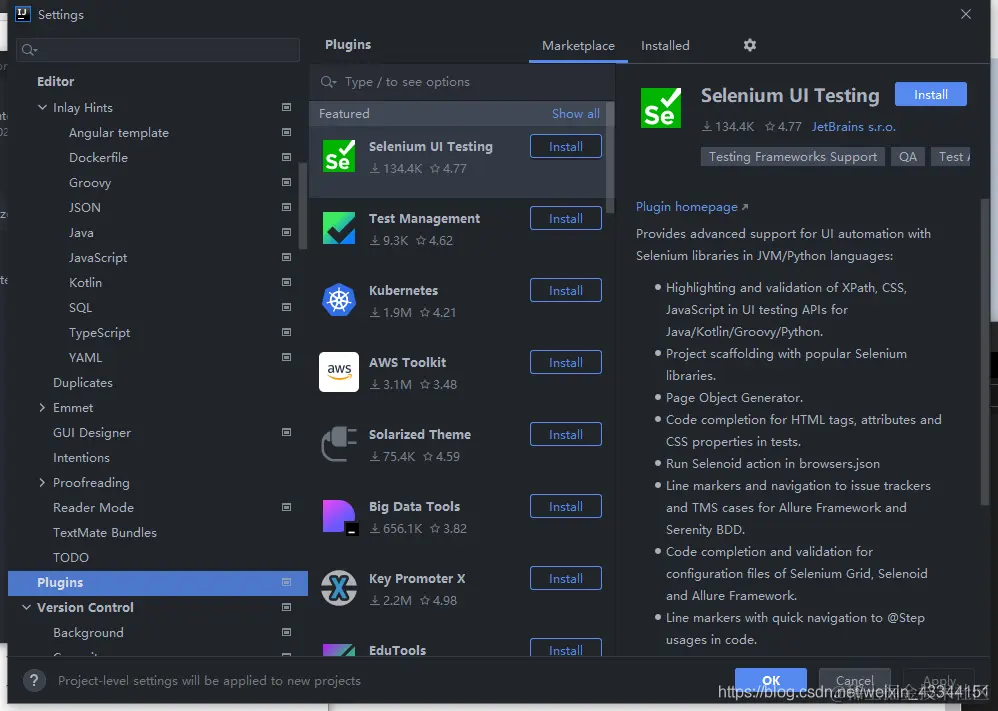The image size is (998, 711).
Task: Focus the settings search field
Action: (x=158, y=50)
